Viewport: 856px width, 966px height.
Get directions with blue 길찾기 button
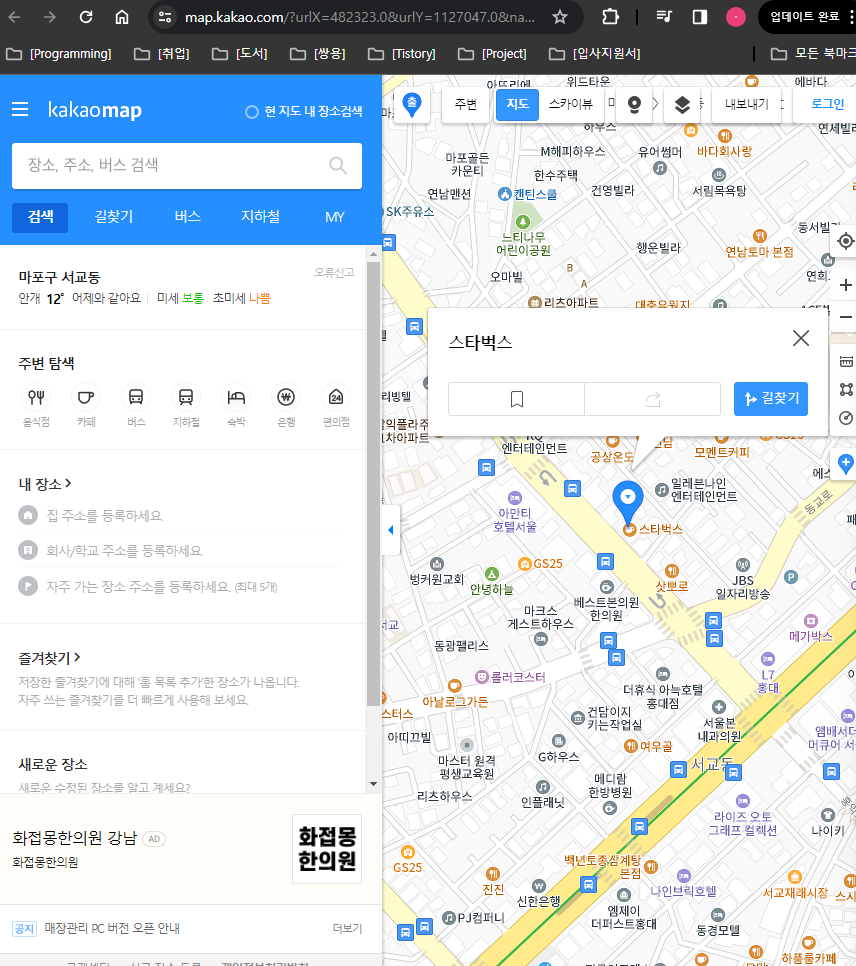click(x=770, y=399)
